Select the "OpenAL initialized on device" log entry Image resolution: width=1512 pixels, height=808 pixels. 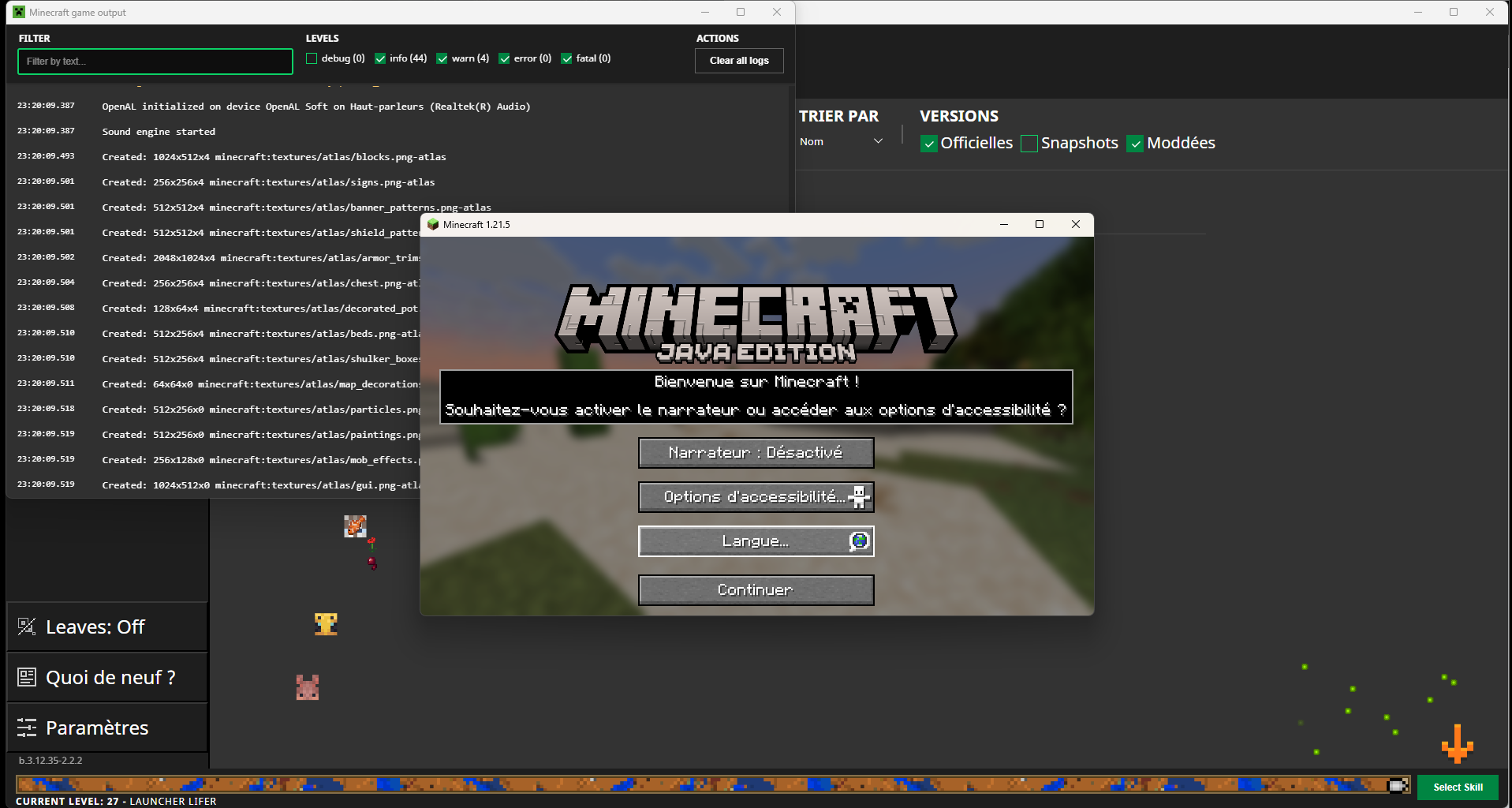click(316, 107)
